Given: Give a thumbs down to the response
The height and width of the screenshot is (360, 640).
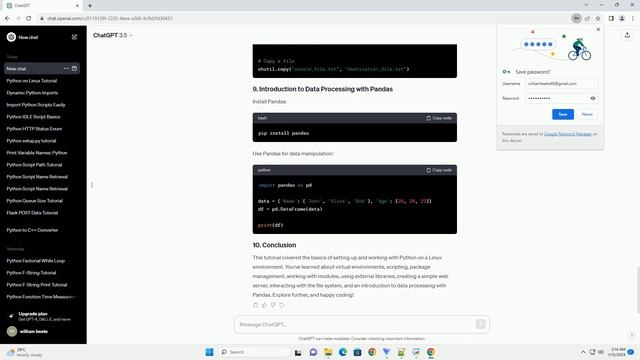Looking at the screenshot, I should click(x=273, y=305).
